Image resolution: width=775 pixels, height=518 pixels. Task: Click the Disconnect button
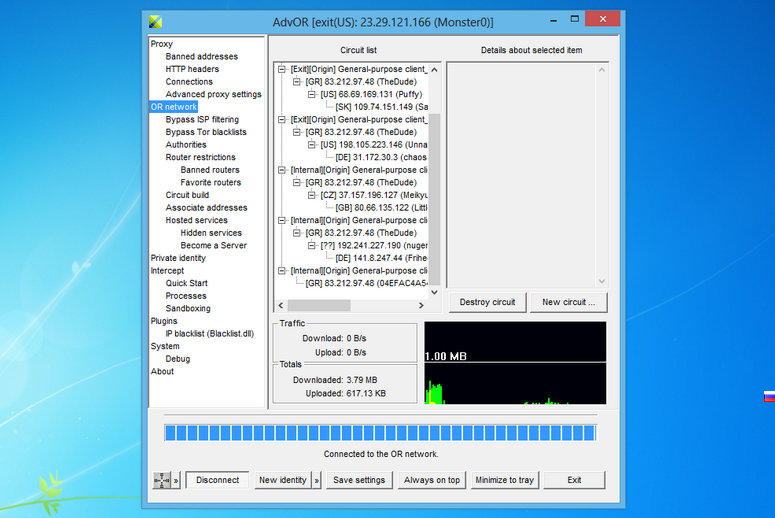click(x=217, y=480)
